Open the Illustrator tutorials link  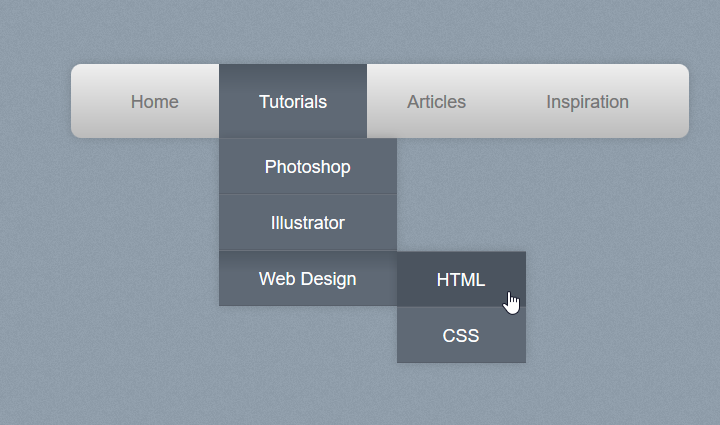(307, 223)
